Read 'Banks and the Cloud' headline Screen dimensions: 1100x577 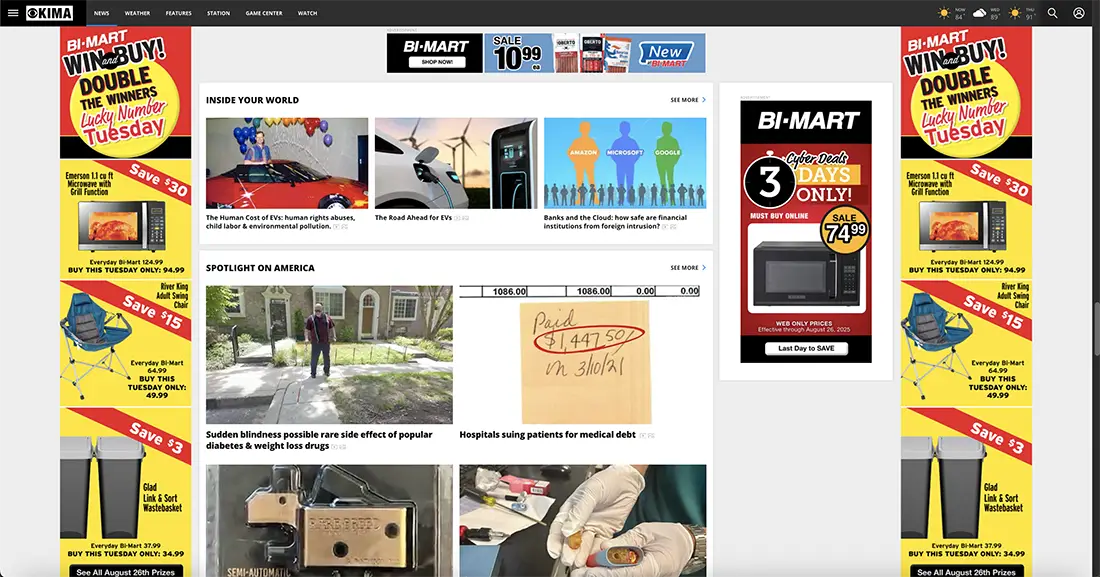(x=615, y=222)
